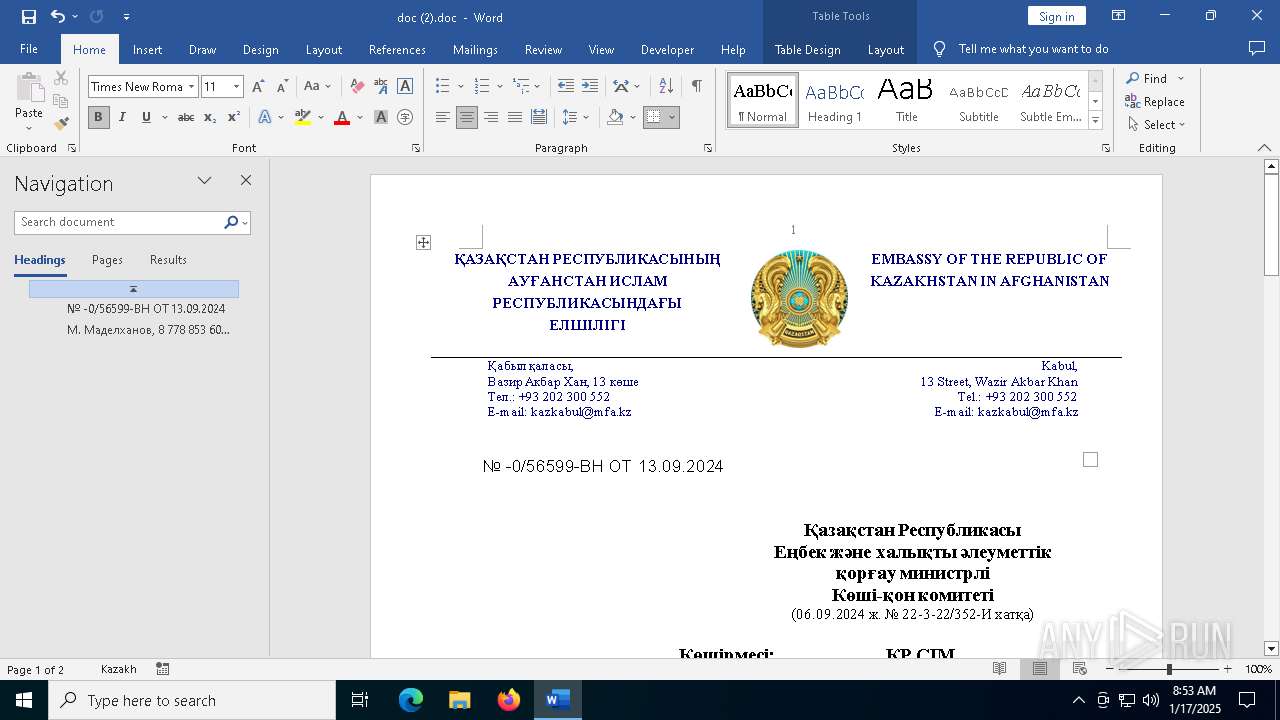Expand the Styles gallery More arrow
The height and width of the screenshot is (720, 1280).
(1096, 121)
